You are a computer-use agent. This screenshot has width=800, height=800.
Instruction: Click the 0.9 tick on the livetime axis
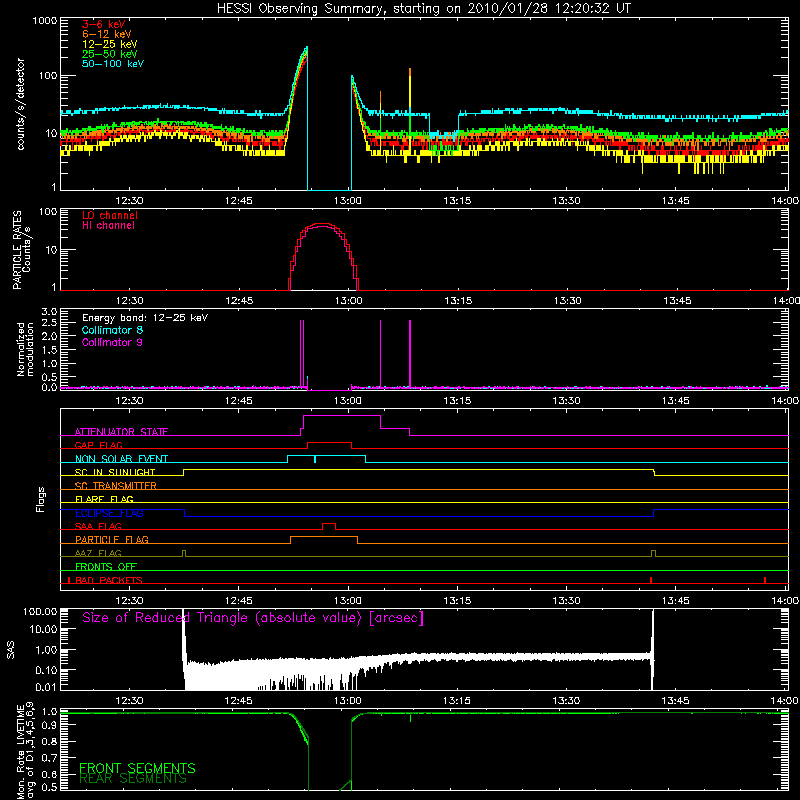51,726
